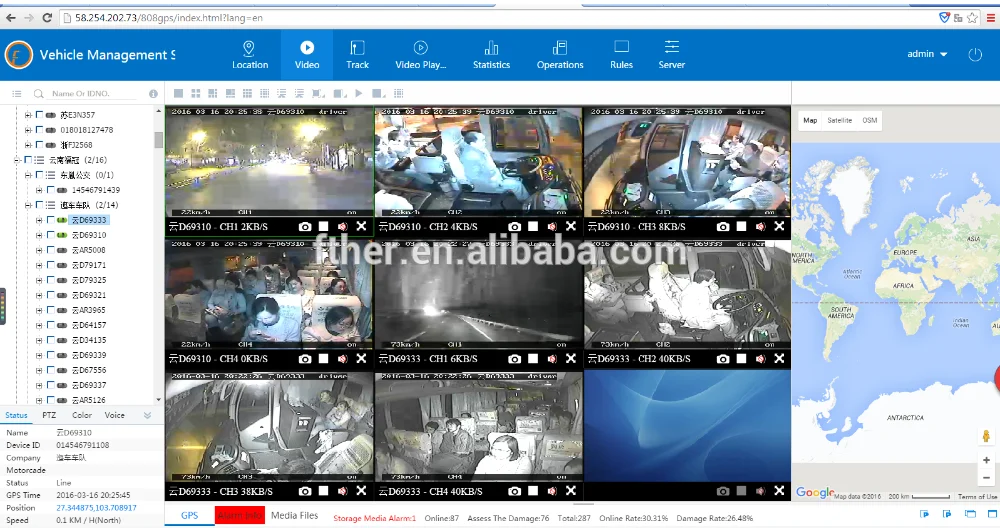Switch to the Color tab

(82, 414)
